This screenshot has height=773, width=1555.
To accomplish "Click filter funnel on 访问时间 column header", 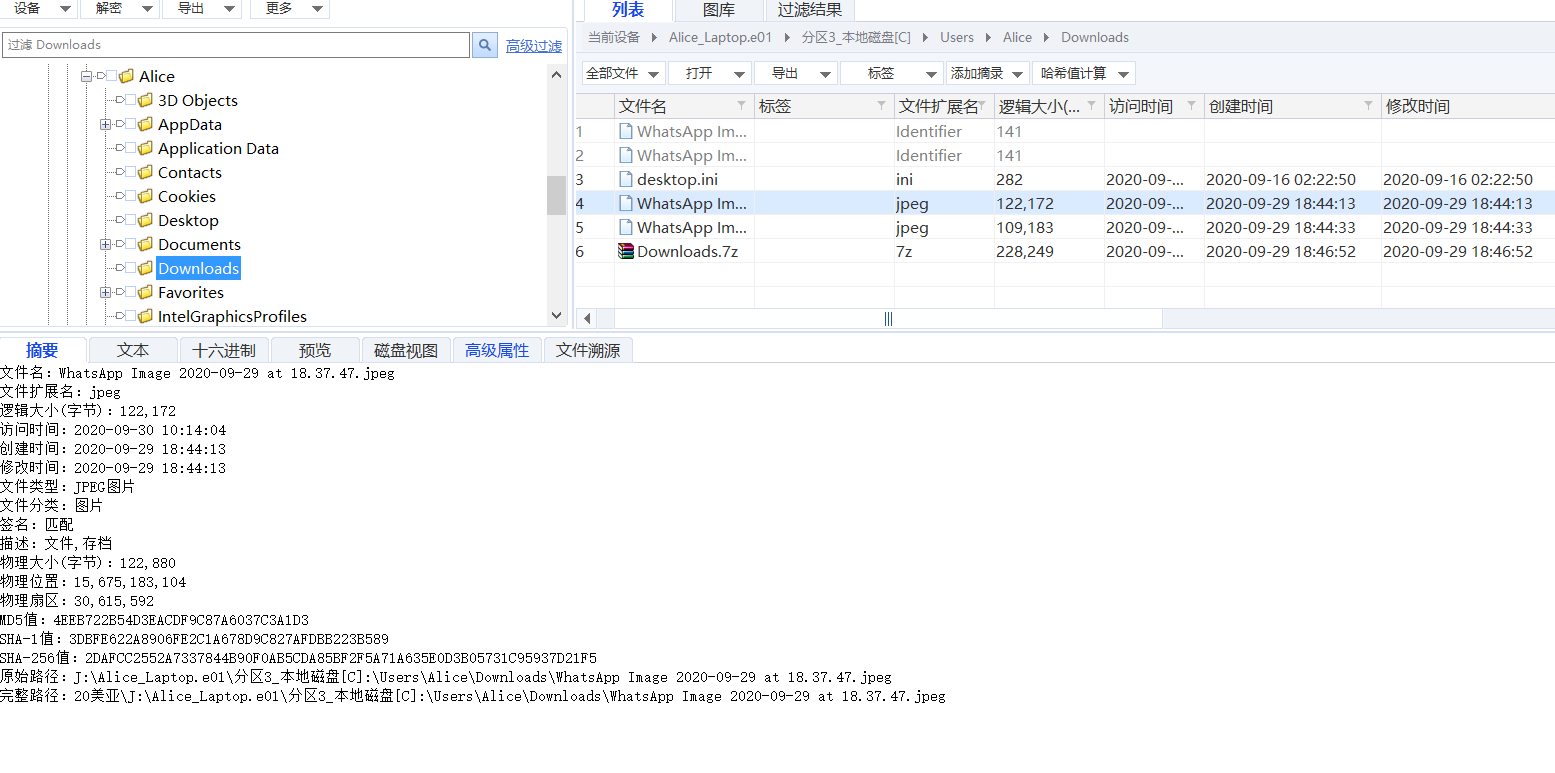I will [x=1191, y=106].
